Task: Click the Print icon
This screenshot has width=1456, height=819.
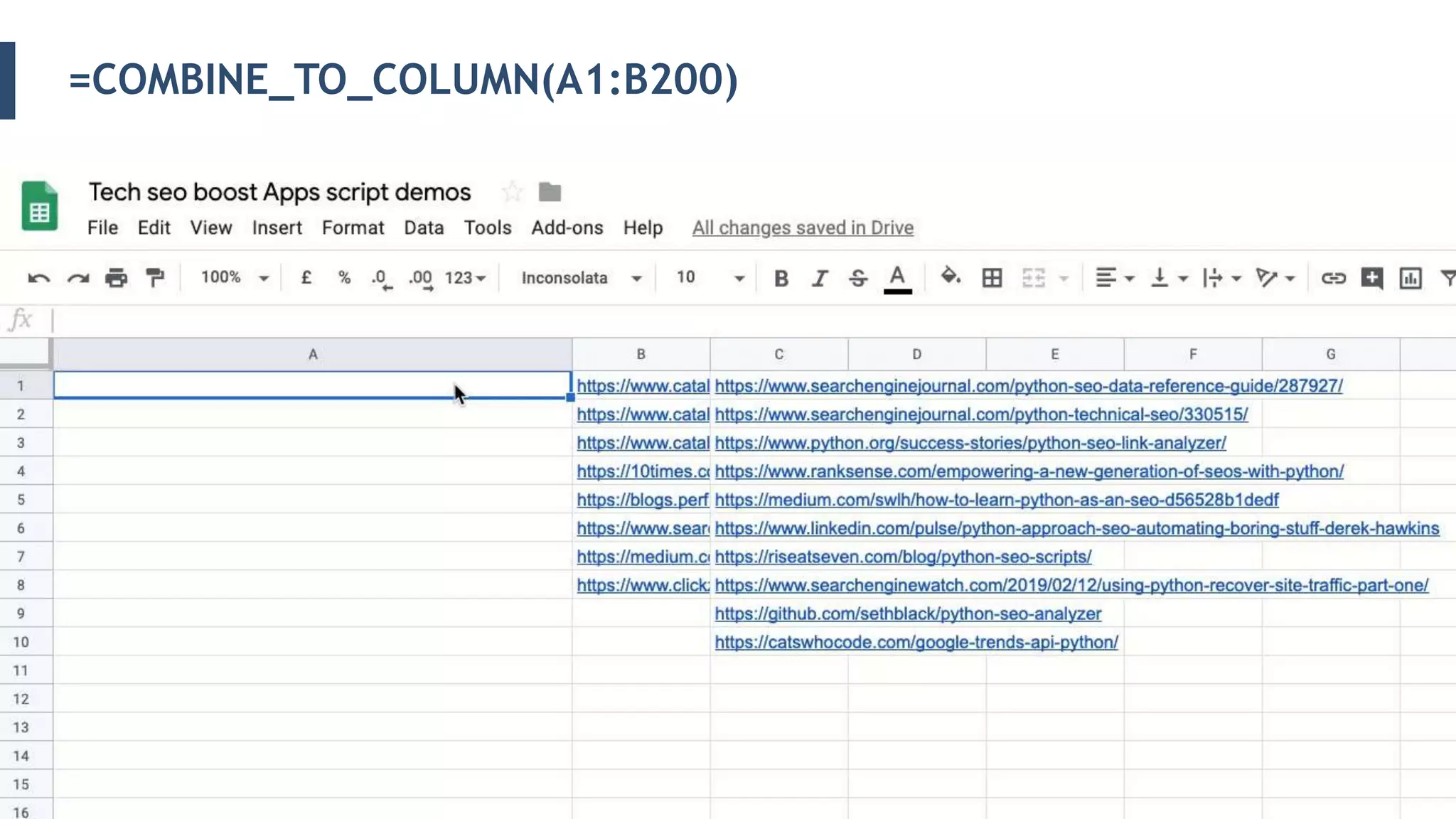Action: point(116,278)
